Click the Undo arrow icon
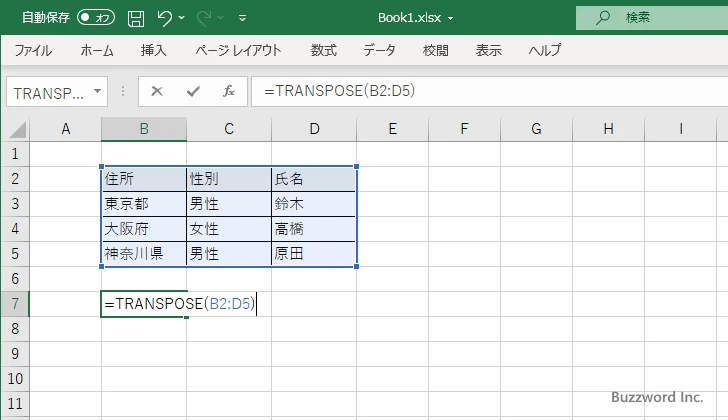728x420 pixels. coord(164,18)
